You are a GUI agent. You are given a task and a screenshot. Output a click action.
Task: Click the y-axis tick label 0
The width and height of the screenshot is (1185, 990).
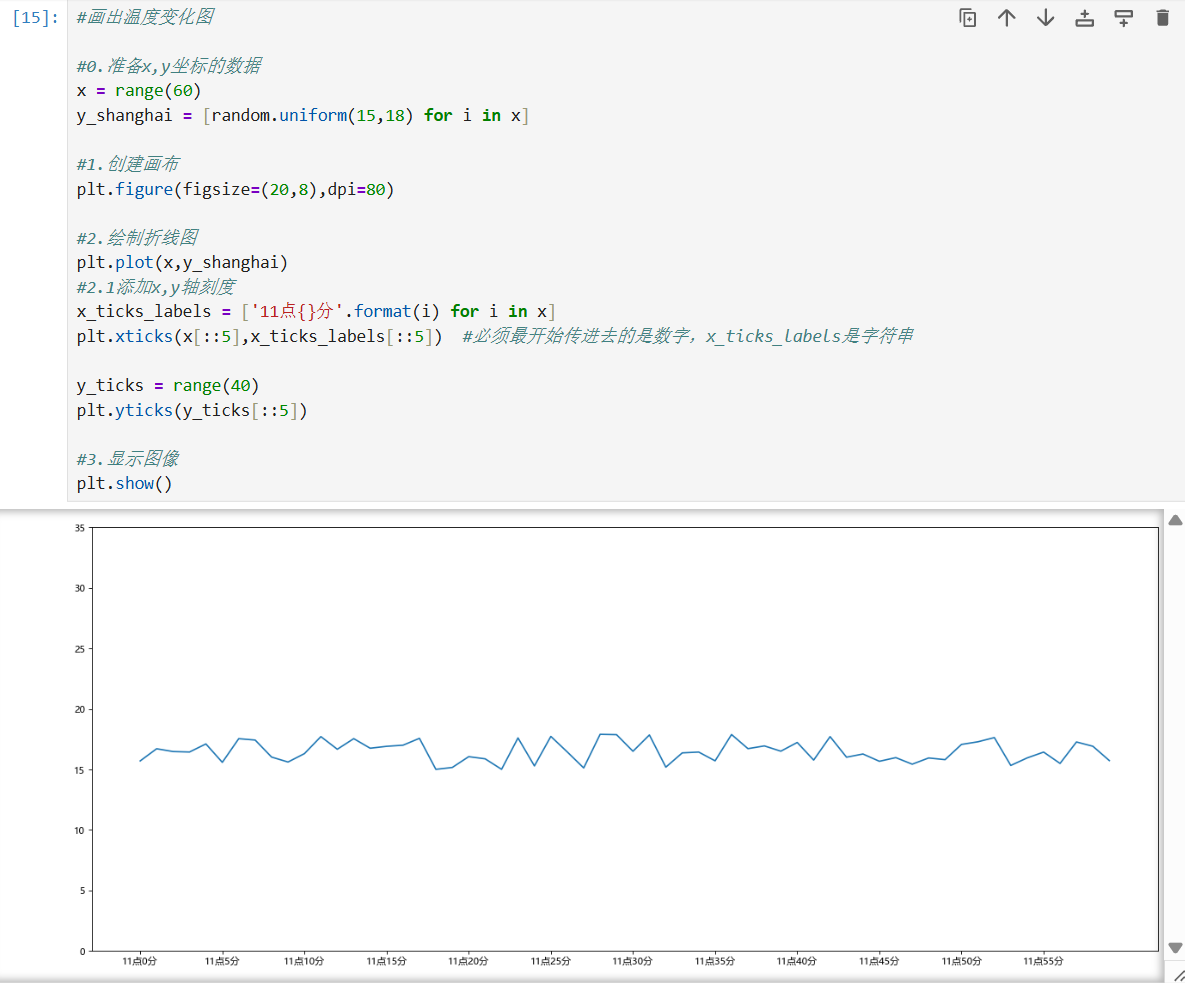point(82,951)
